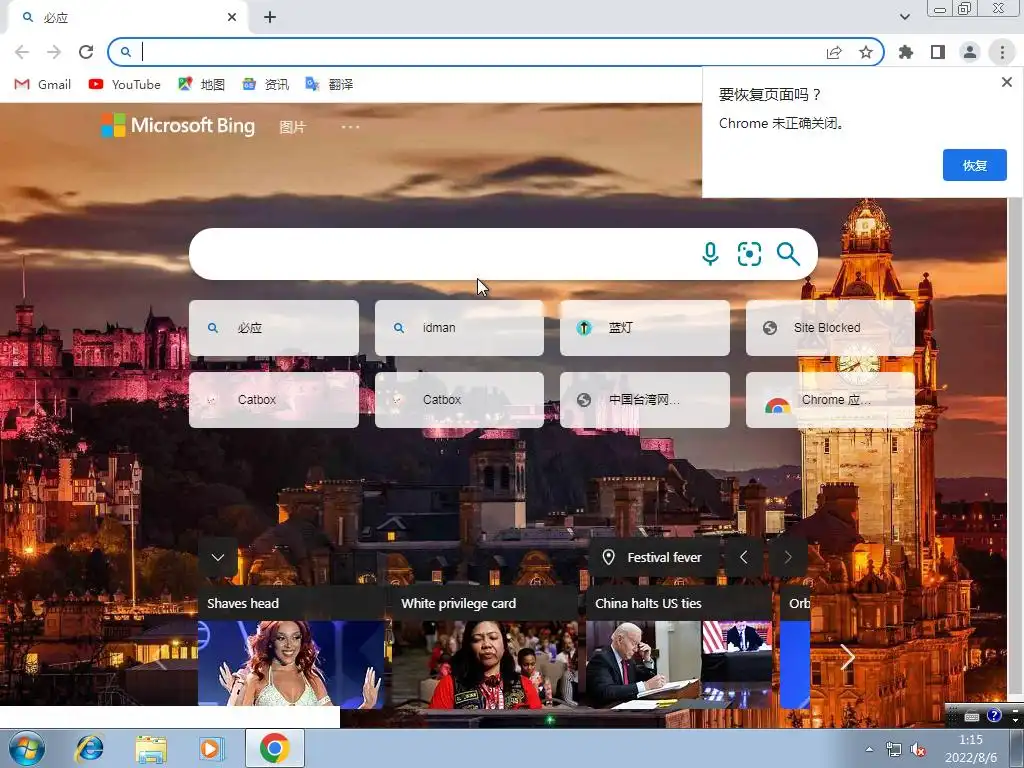
Task: Click the muted volume tray icon
Action: 918,750
